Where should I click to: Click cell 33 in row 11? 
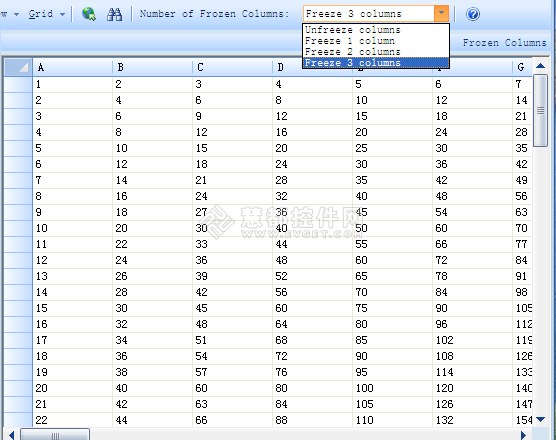click(233, 244)
